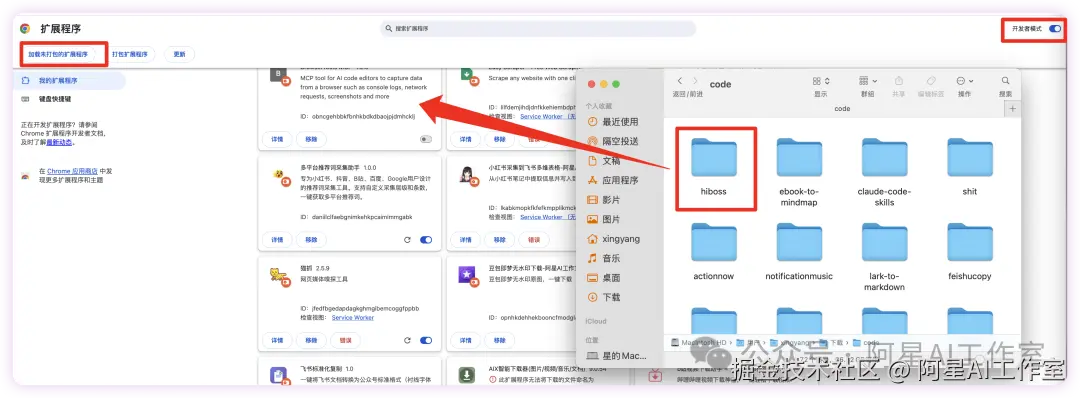Open the feishucopy folder
Viewport: 1080px width, 398px height.
tap(970, 243)
